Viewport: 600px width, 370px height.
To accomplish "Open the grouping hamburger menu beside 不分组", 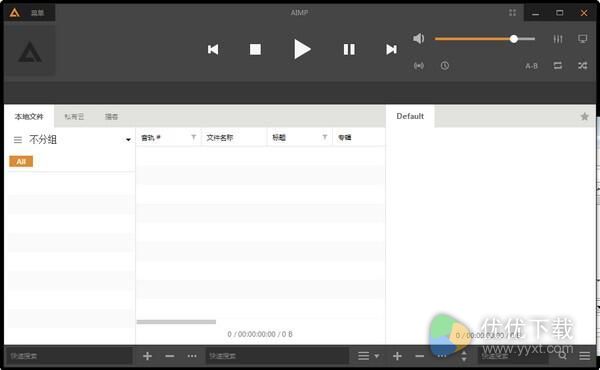I will 18,140.
